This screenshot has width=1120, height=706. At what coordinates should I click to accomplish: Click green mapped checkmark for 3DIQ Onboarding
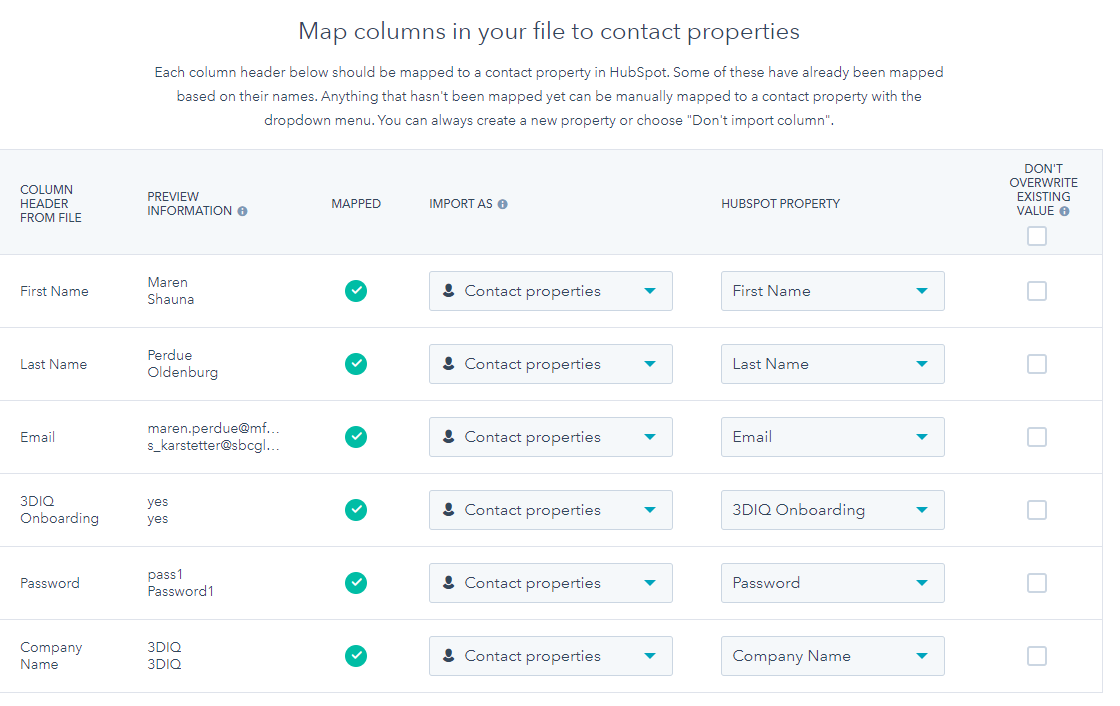click(x=356, y=510)
